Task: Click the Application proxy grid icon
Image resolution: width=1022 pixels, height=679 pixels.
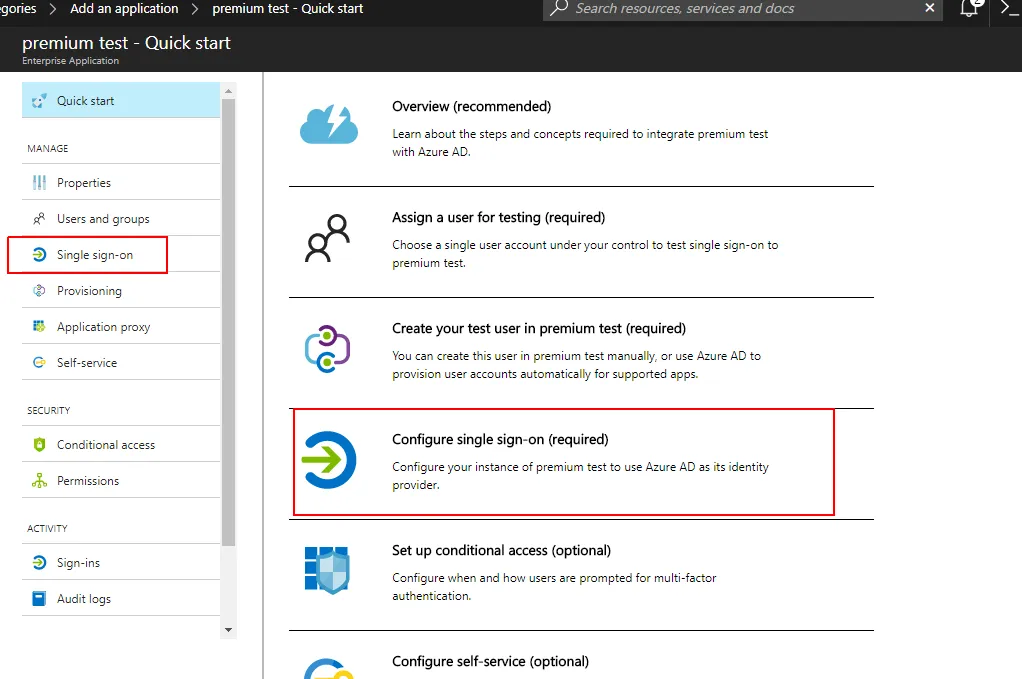Action: coord(39,326)
